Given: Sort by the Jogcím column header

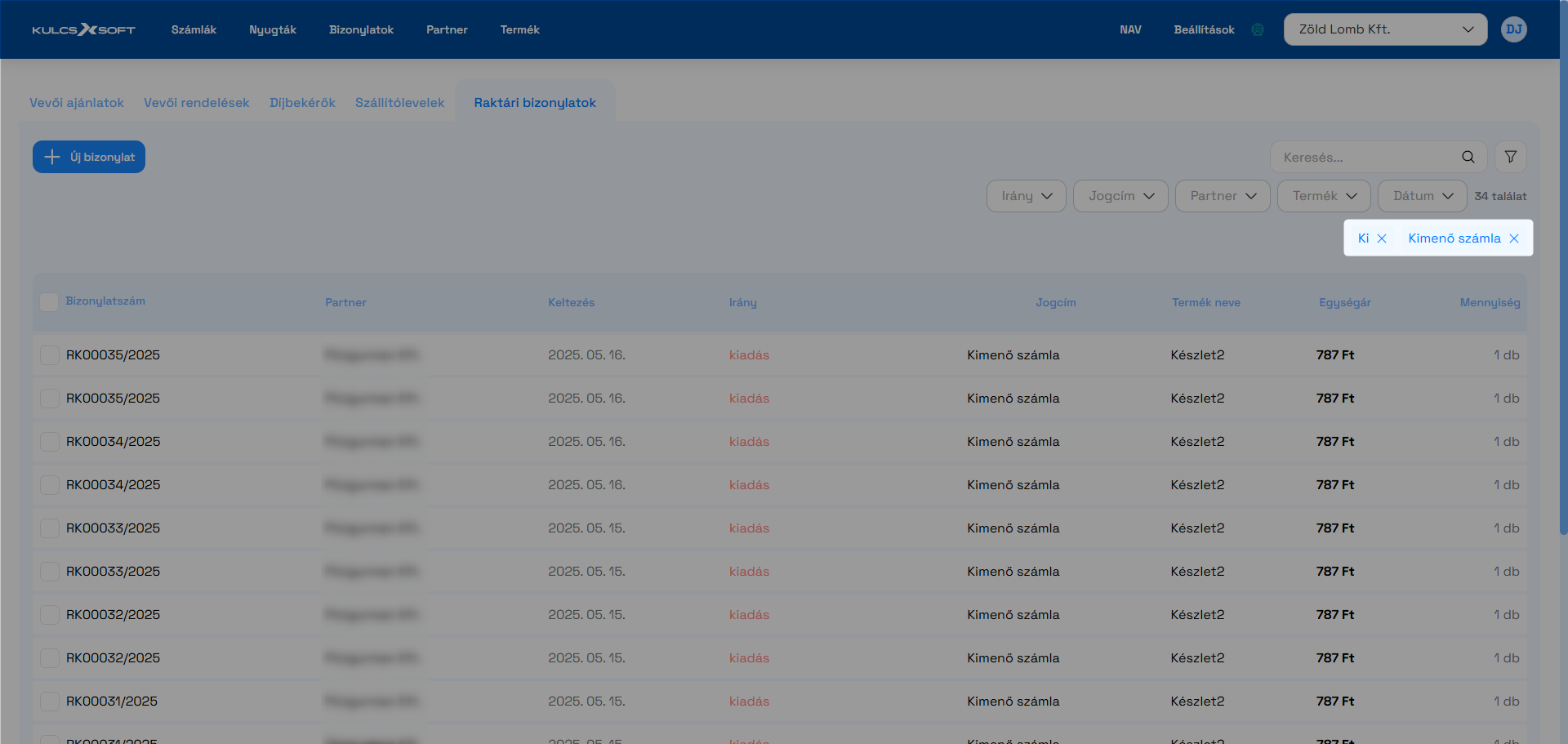Looking at the screenshot, I should (x=1056, y=302).
